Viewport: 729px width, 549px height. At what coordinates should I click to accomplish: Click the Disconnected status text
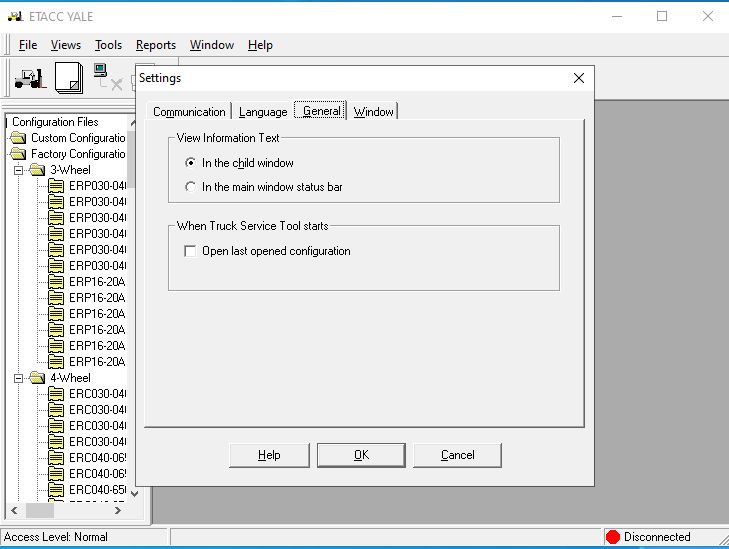[x=656, y=537]
